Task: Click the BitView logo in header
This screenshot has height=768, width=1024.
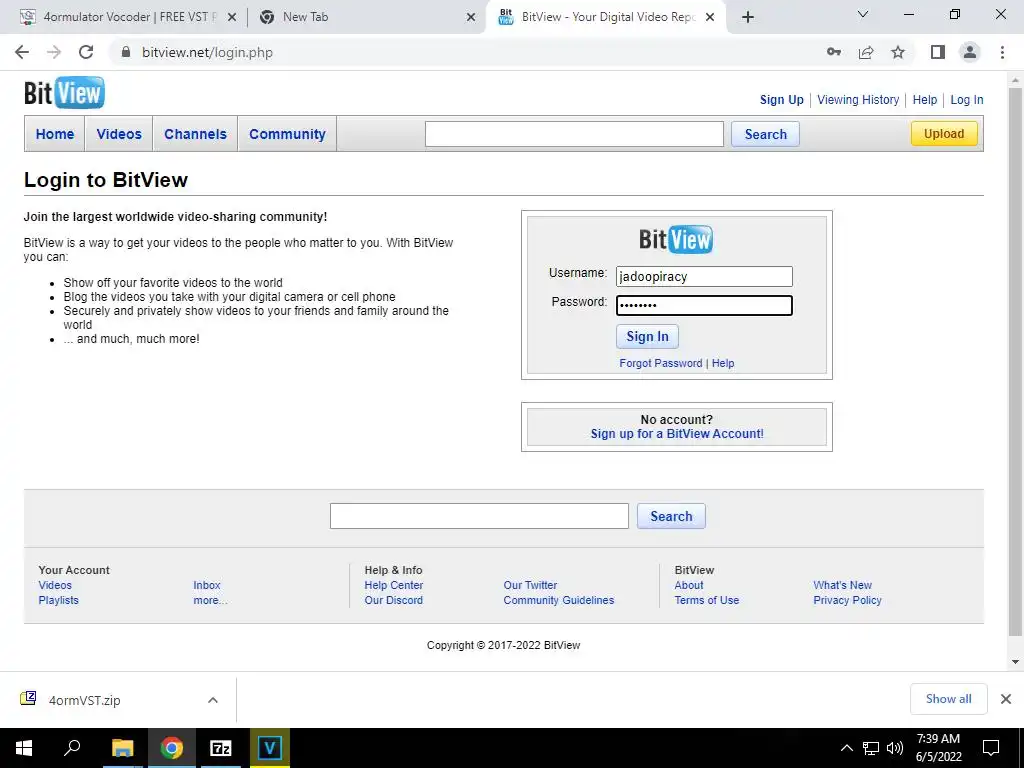Action: (64, 93)
